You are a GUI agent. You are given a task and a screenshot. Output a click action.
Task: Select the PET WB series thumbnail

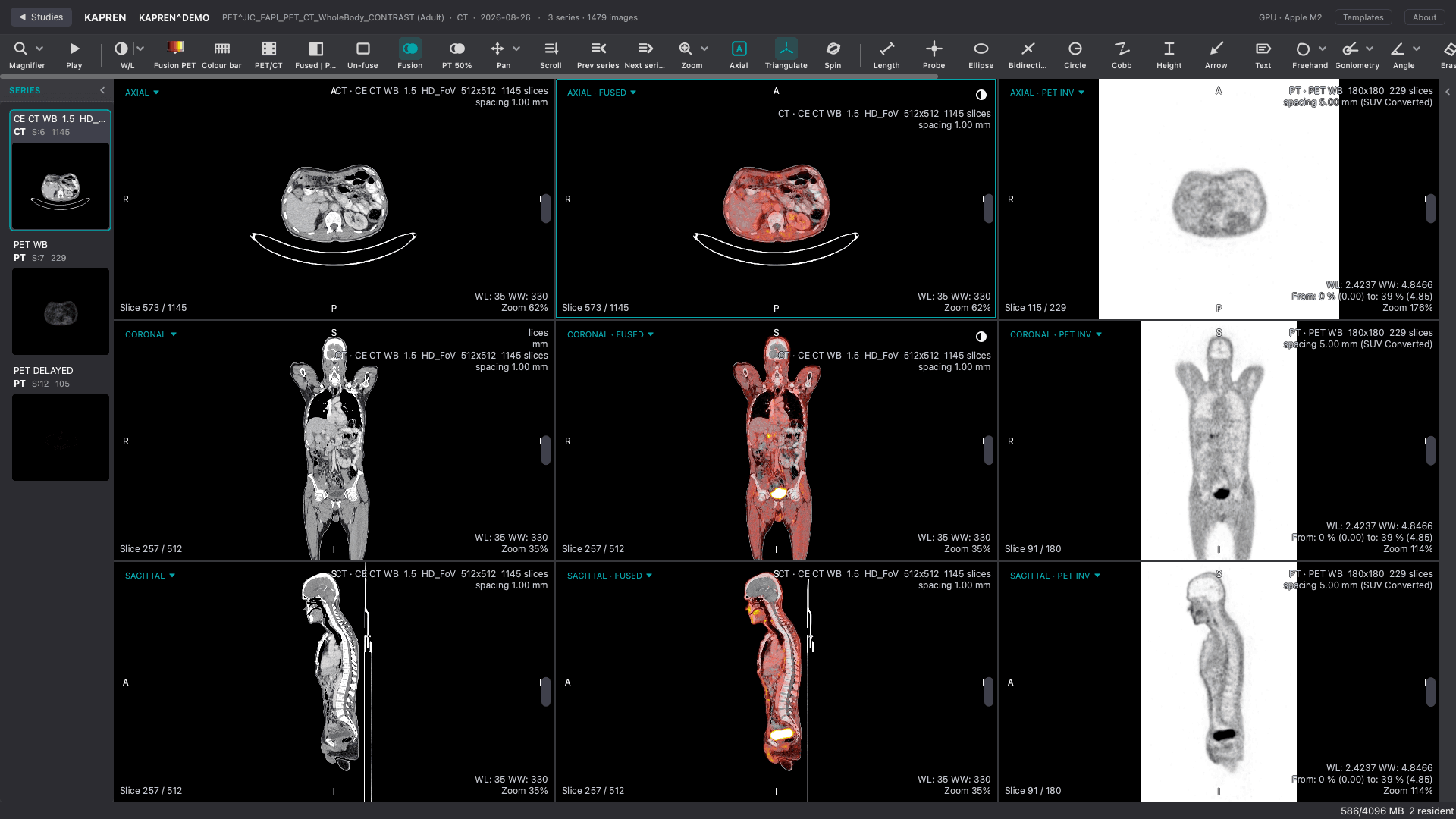click(61, 311)
